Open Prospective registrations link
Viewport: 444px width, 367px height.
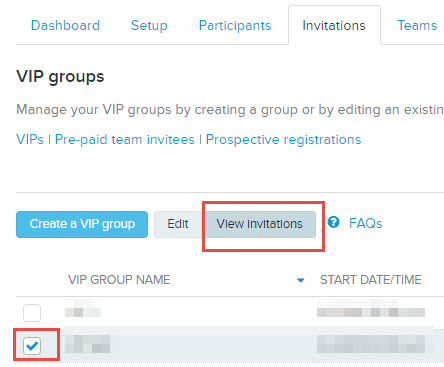[284, 139]
